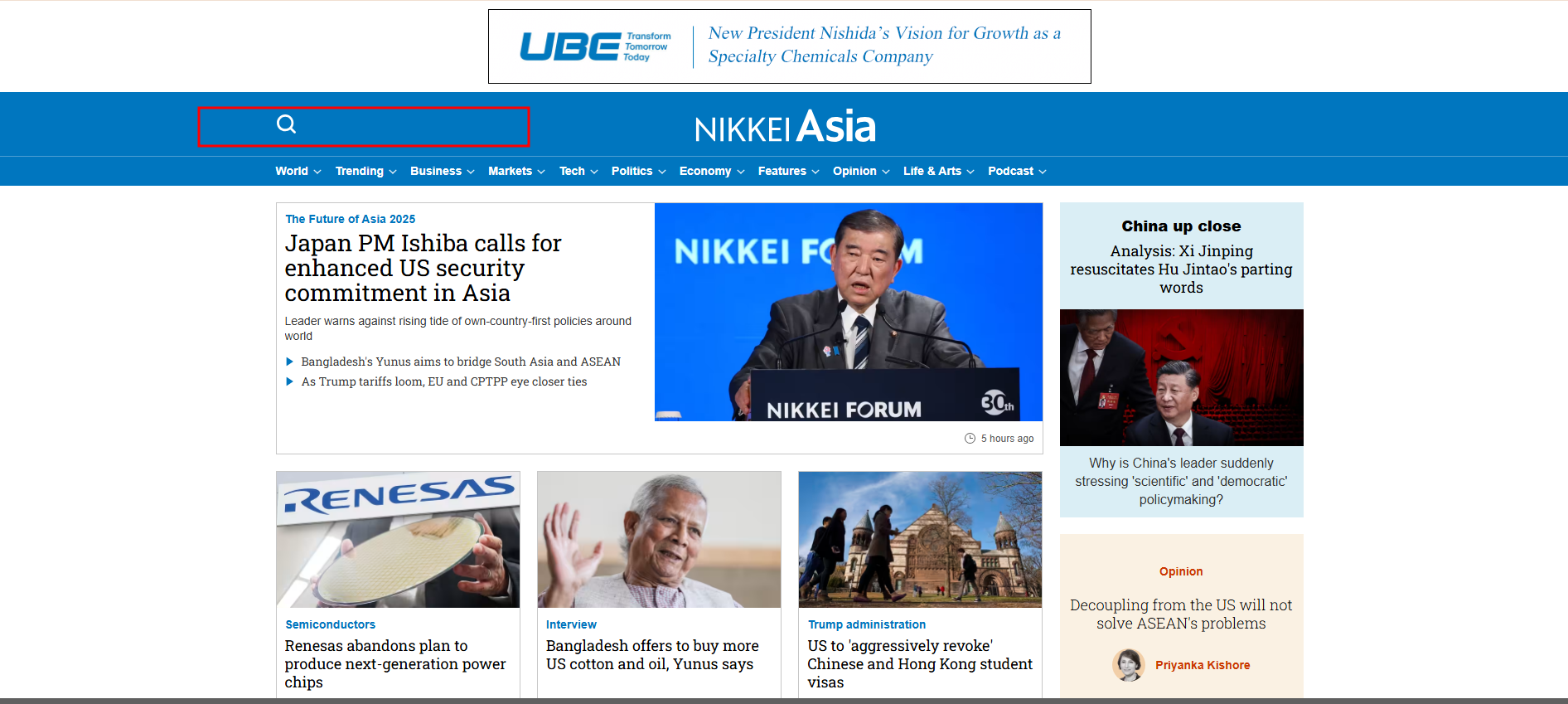Viewport: 1568px width, 704px height.
Task: Click the Yunus interview photo
Action: point(659,540)
